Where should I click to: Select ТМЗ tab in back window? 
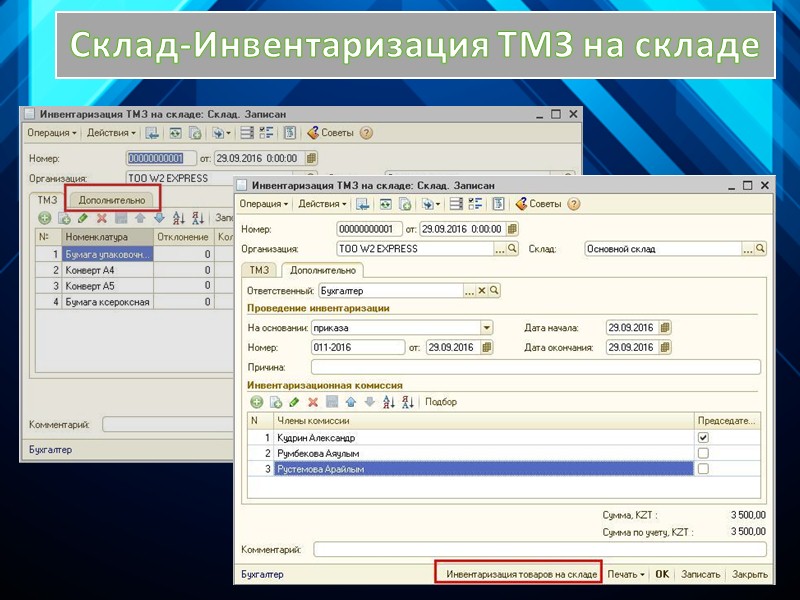click(x=47, y=200)
